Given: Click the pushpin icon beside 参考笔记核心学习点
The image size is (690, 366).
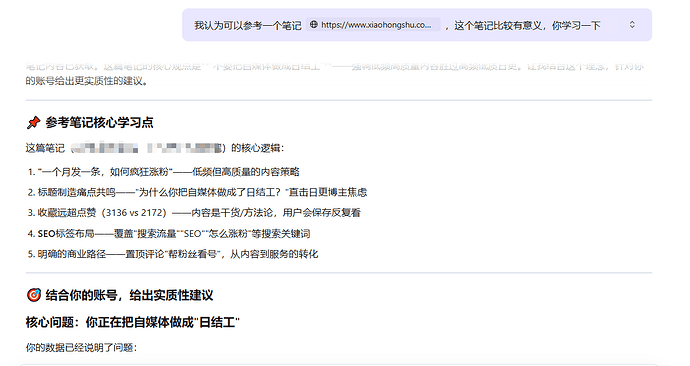Looking at the screenshot, I should pyautogui.click(x=33, y=123).
